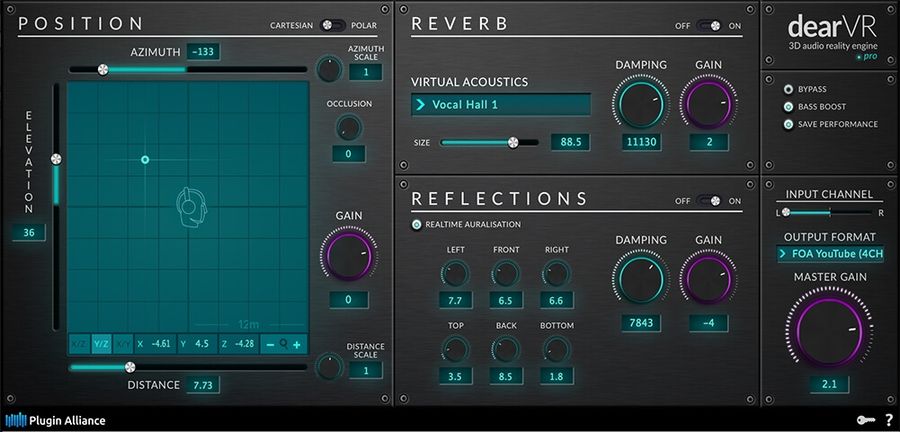Screen dimensions: 900x432
Task: Click the Master Gain knob
Action: click(829, 330)
